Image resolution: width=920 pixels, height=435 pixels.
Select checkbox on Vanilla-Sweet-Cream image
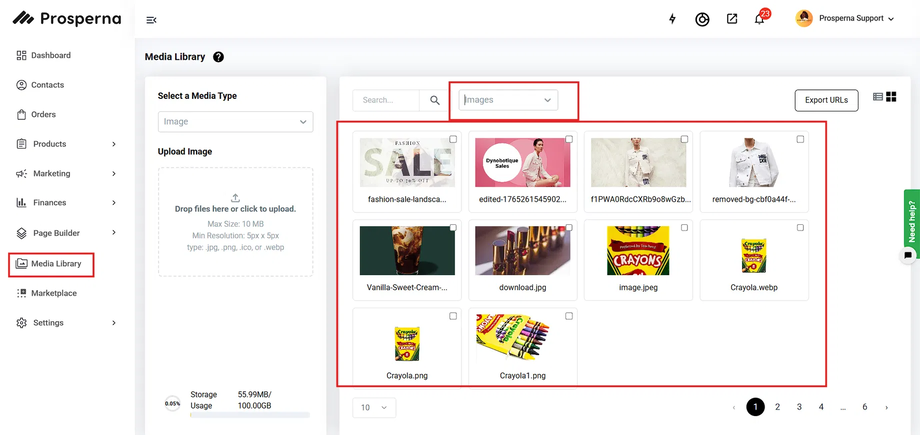point(453,228)
